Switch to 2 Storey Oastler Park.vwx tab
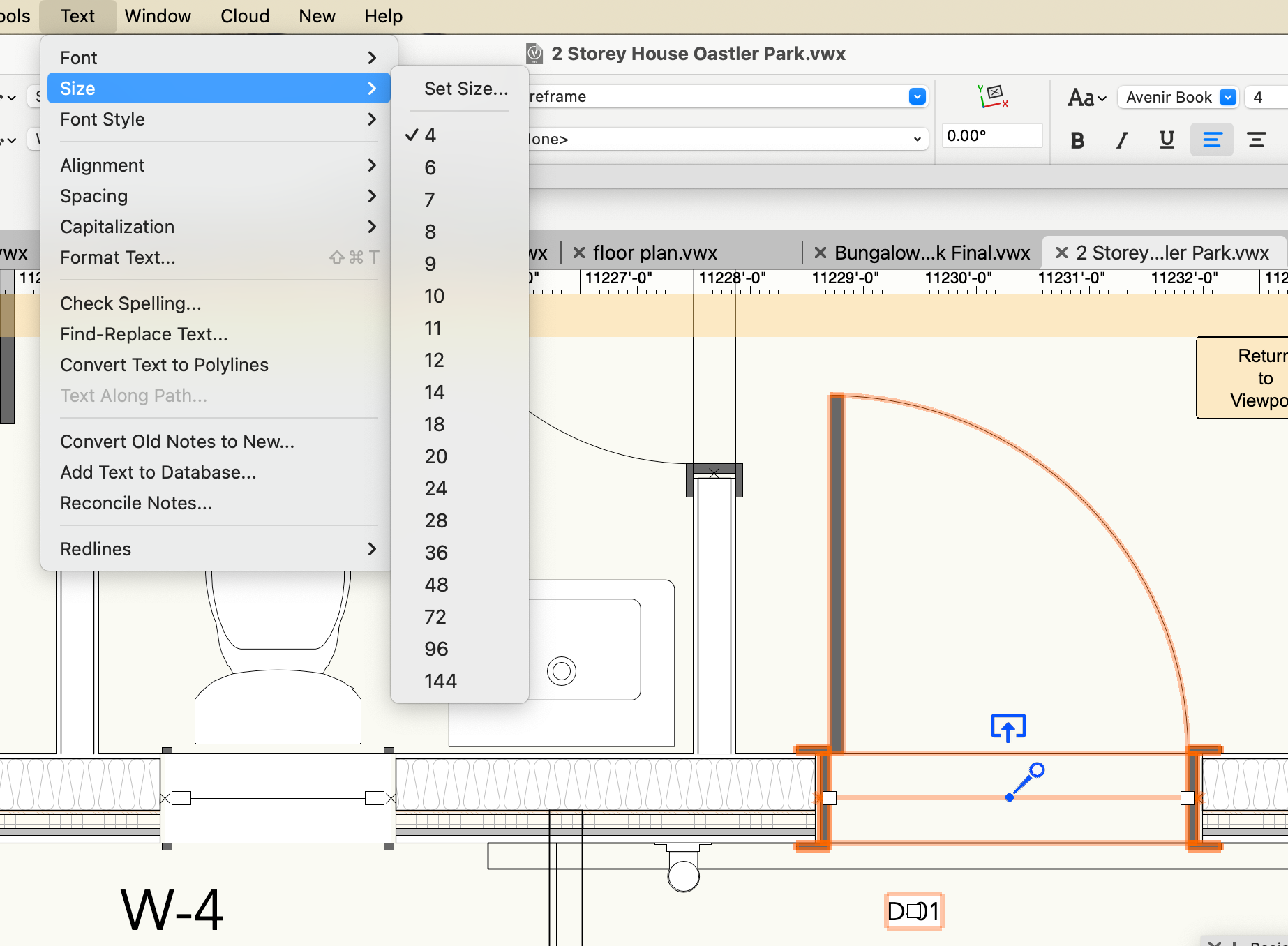The height and width of the screenshot is (946, 1288). 1172,253
